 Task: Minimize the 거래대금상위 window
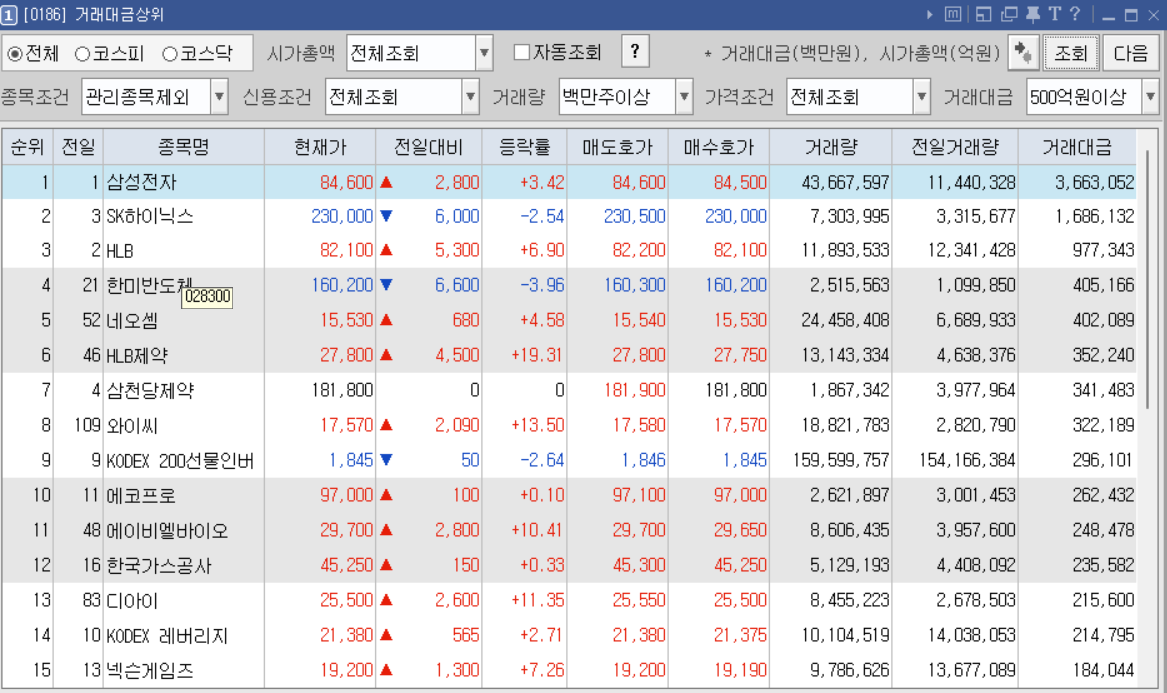(1109, 15)
